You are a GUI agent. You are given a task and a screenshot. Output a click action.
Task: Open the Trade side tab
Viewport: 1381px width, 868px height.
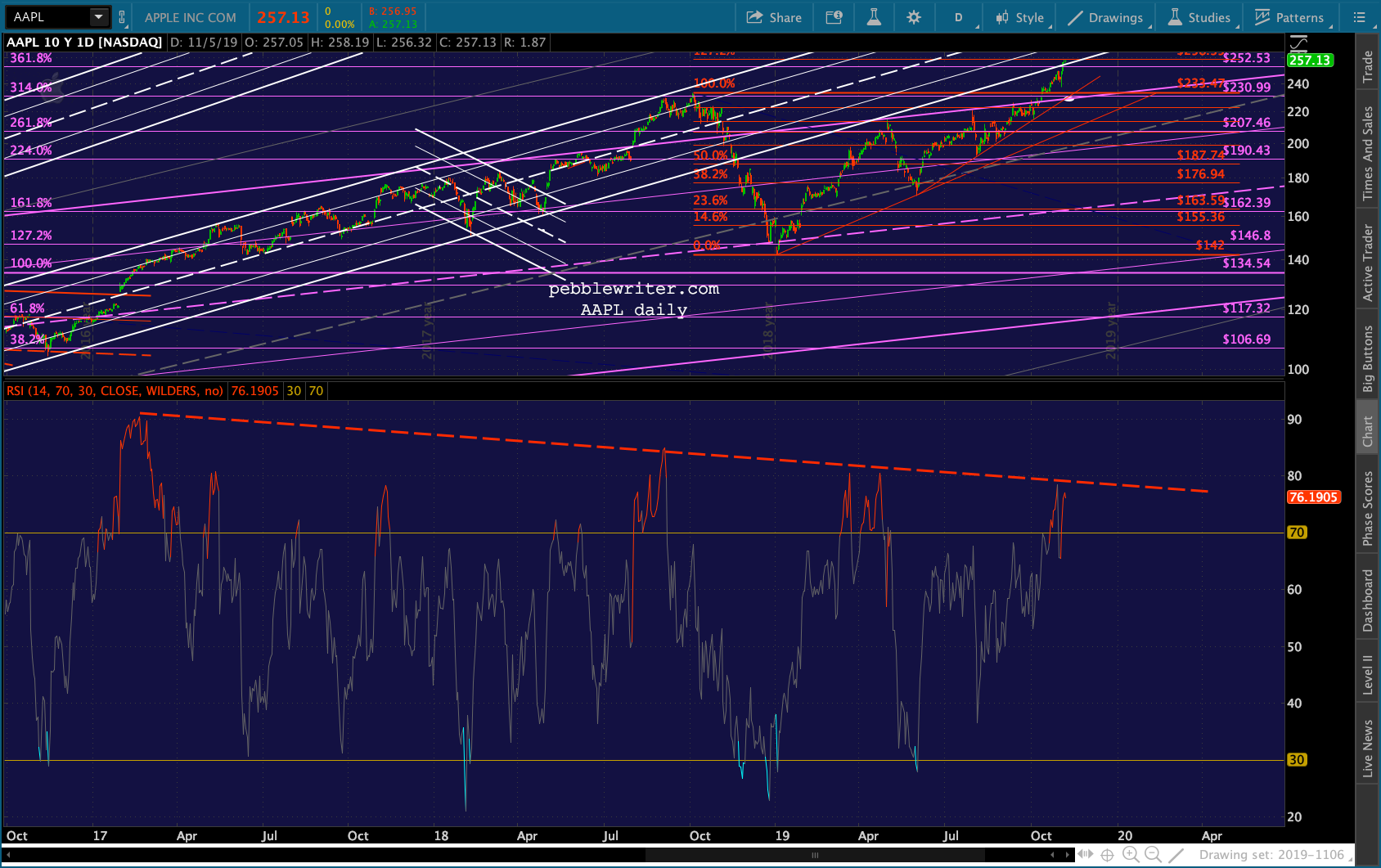(x=1367, y=66)
